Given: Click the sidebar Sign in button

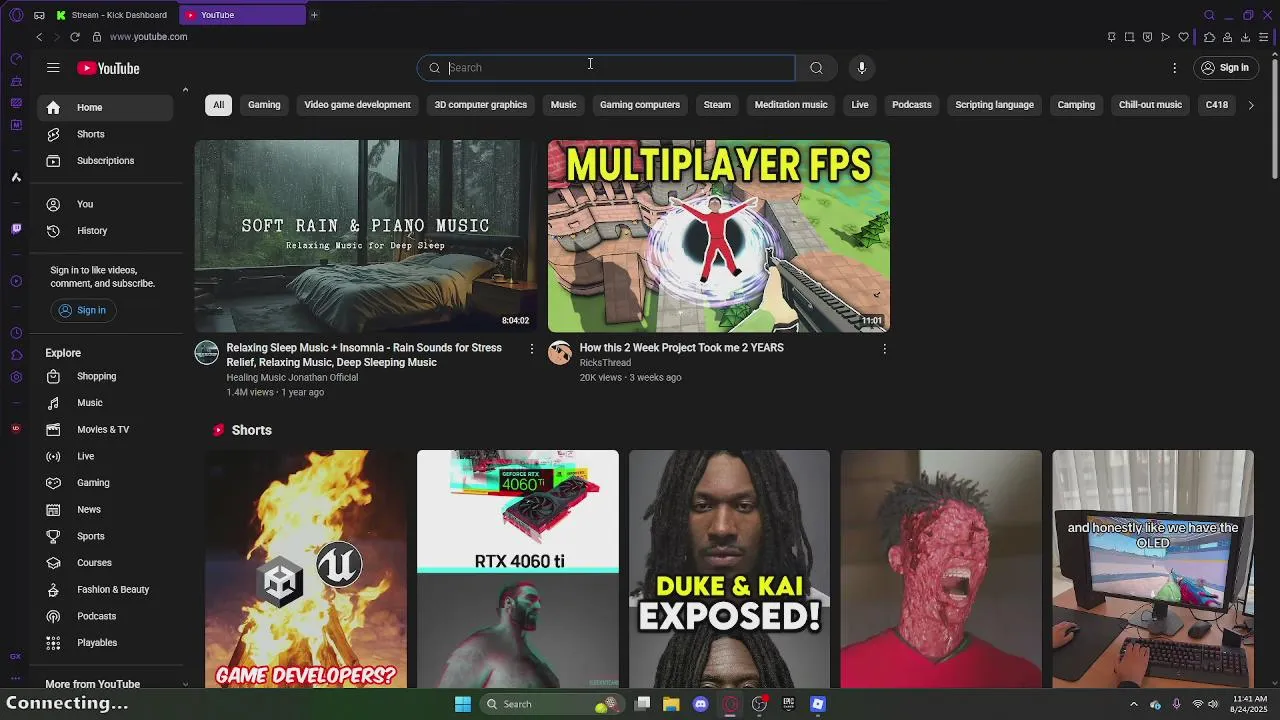Looking at the screenshot, I should (x=82, y=310).
